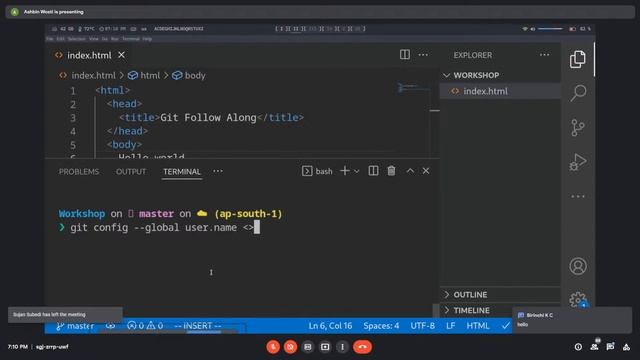
Task: Open Explorer panel More Actions menu
Action: [544, 55]
